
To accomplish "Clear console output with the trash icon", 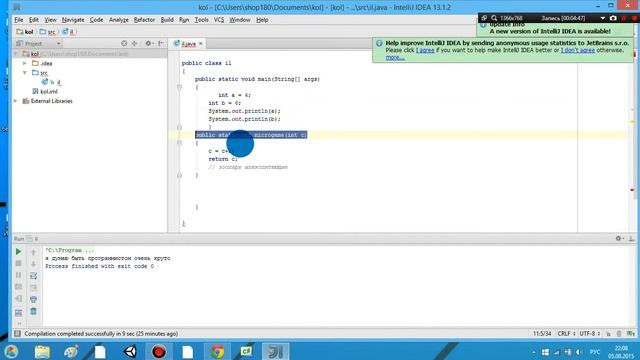I will (x=33, y=311).
